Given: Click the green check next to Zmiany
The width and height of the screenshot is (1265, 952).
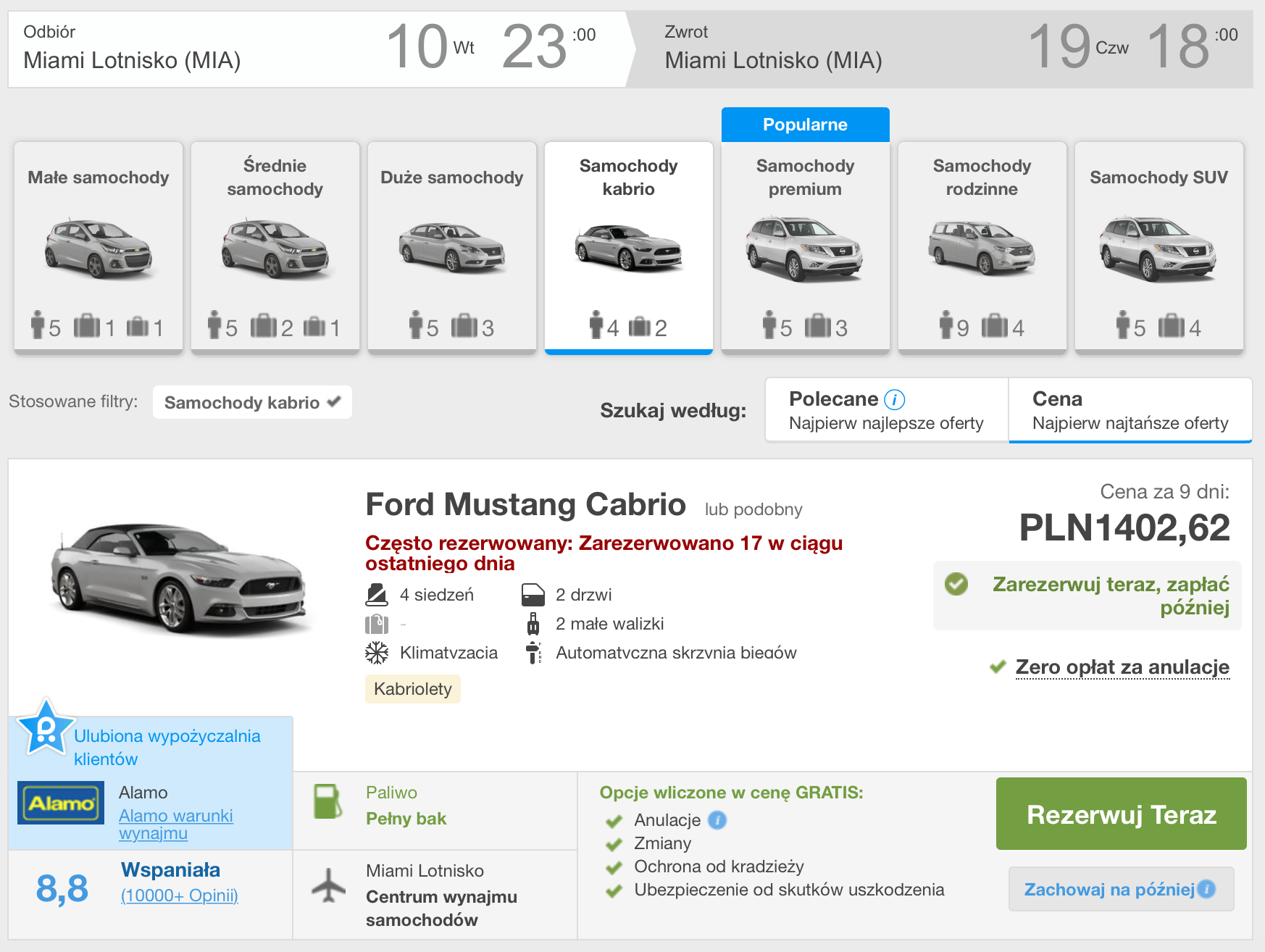Looking at the screenshot, I should tap(614, 844).
